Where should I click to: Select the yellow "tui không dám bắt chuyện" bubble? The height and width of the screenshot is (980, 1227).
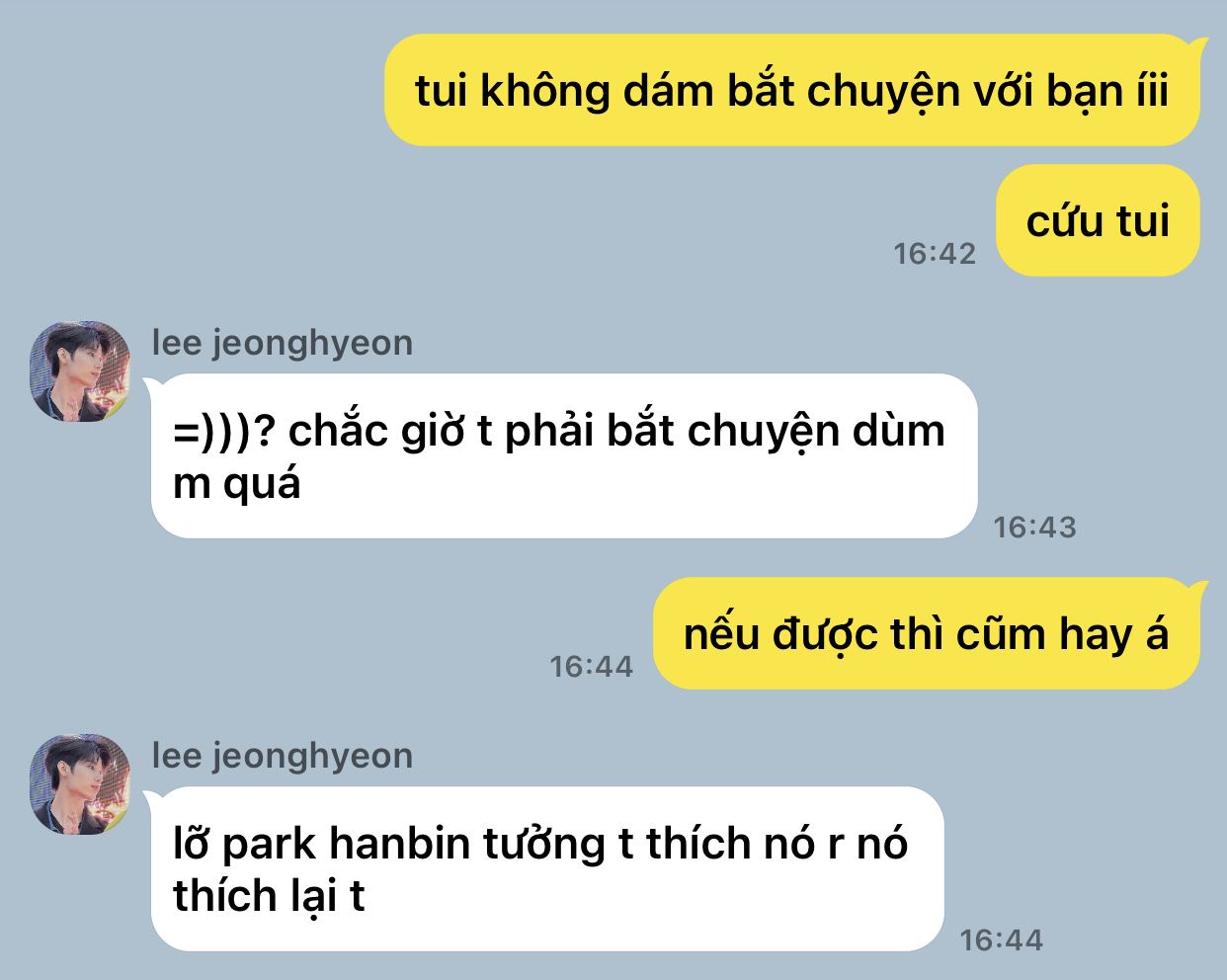point(792,90)
